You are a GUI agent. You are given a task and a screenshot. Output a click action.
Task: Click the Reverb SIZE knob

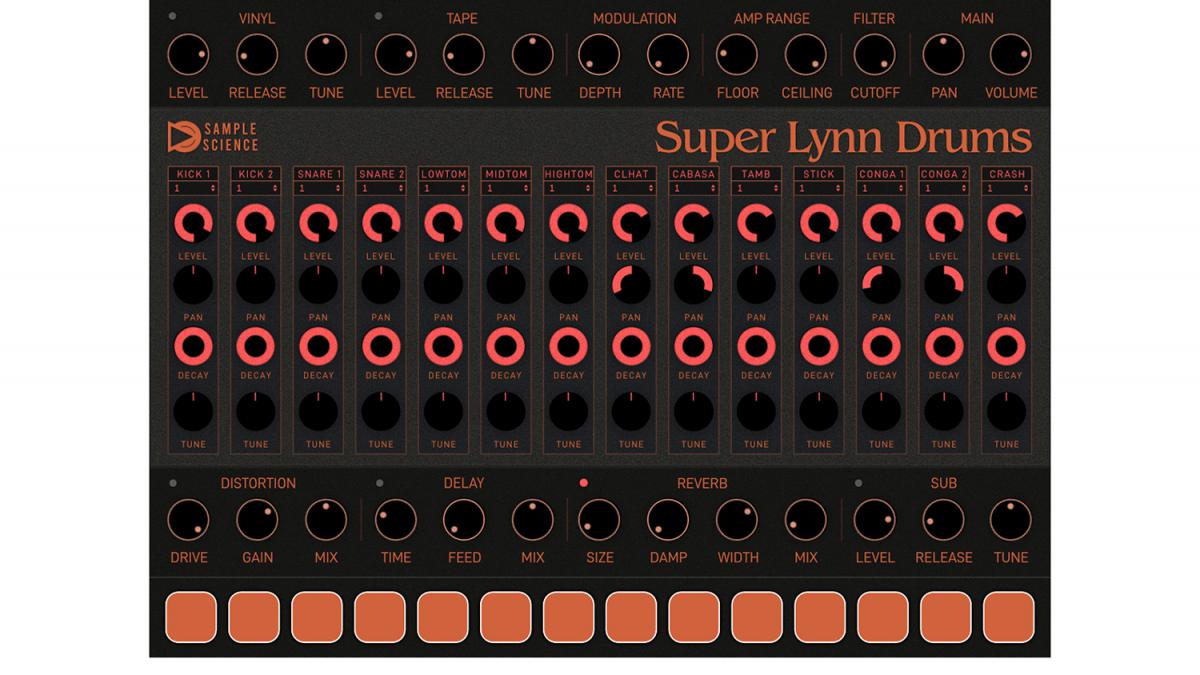coord(599,520)
